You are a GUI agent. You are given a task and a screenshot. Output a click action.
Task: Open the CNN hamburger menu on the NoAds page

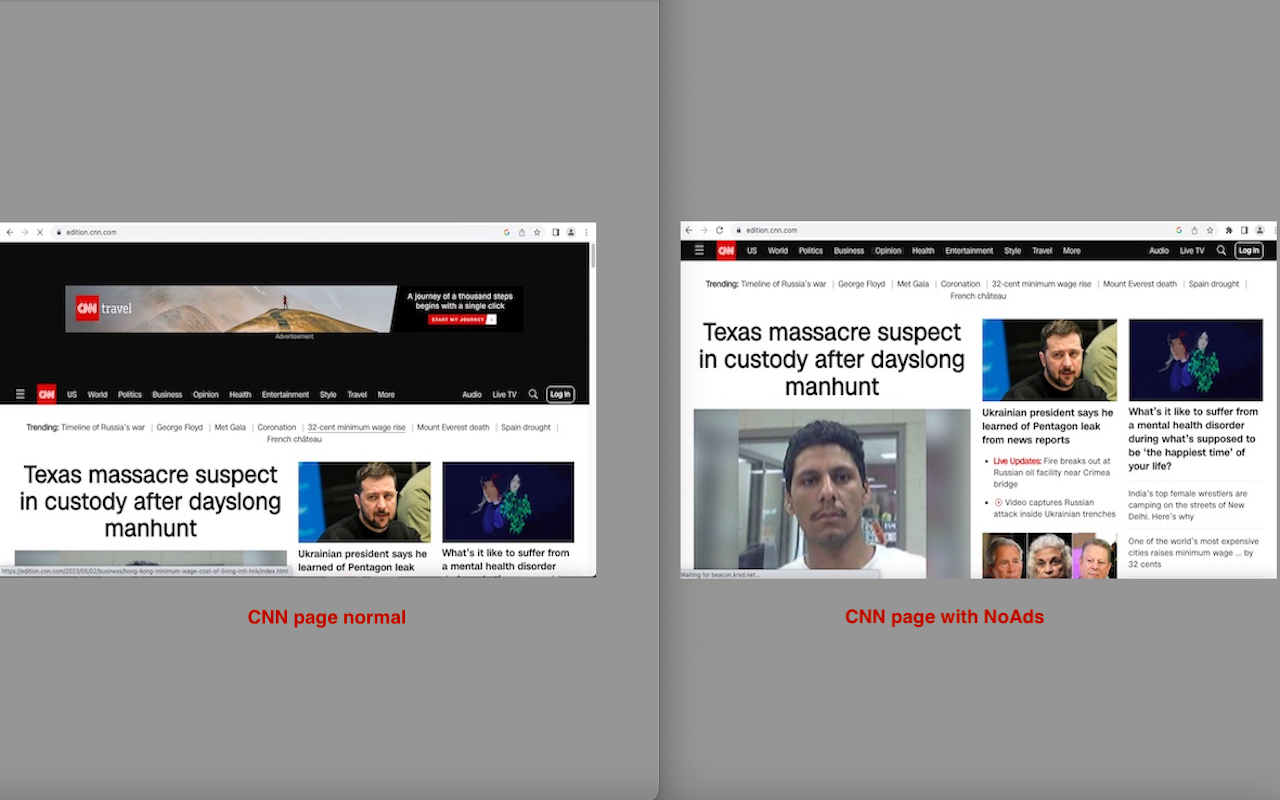(699, 250)
